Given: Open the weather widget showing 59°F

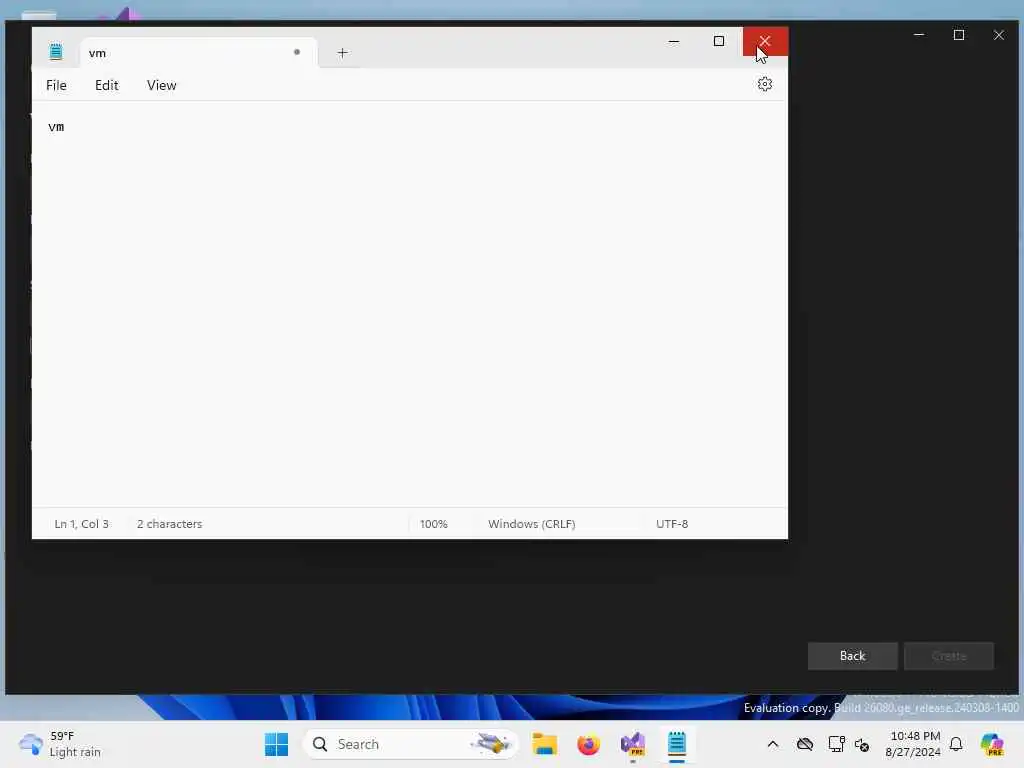Looking at the screenshot, I should [60, 744].
